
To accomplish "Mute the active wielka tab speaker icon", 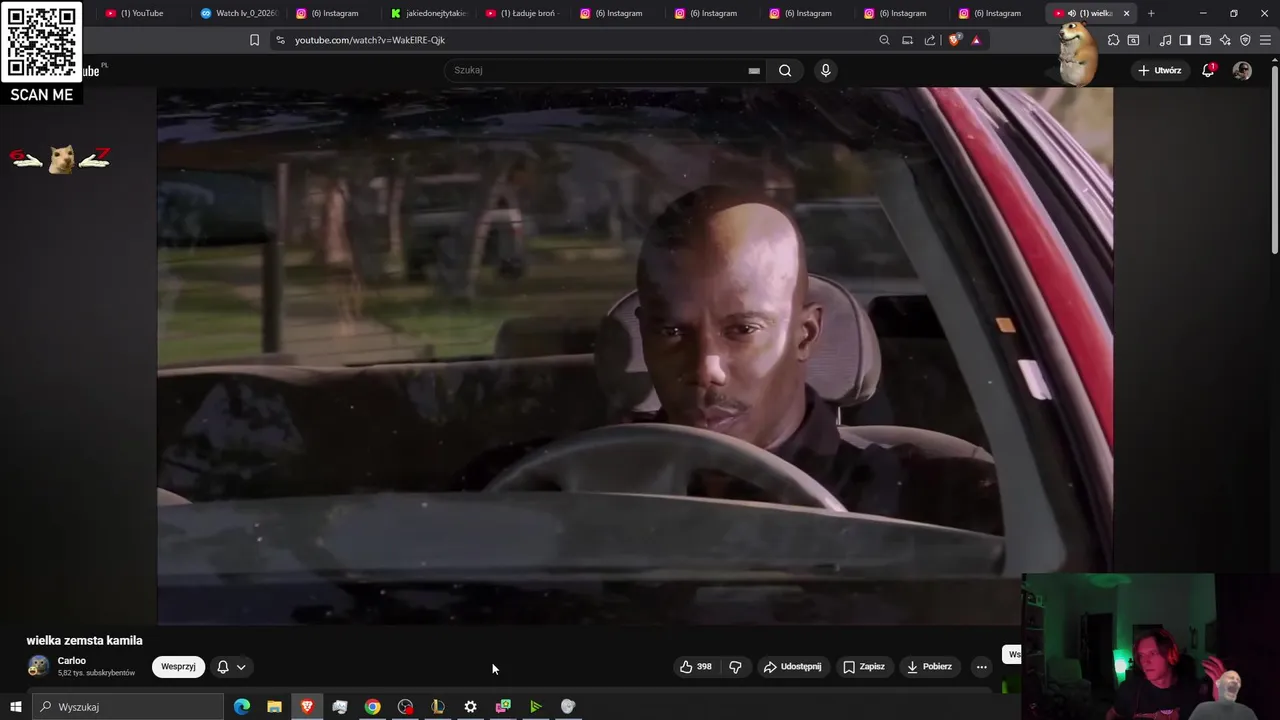I will point(1072,13).
